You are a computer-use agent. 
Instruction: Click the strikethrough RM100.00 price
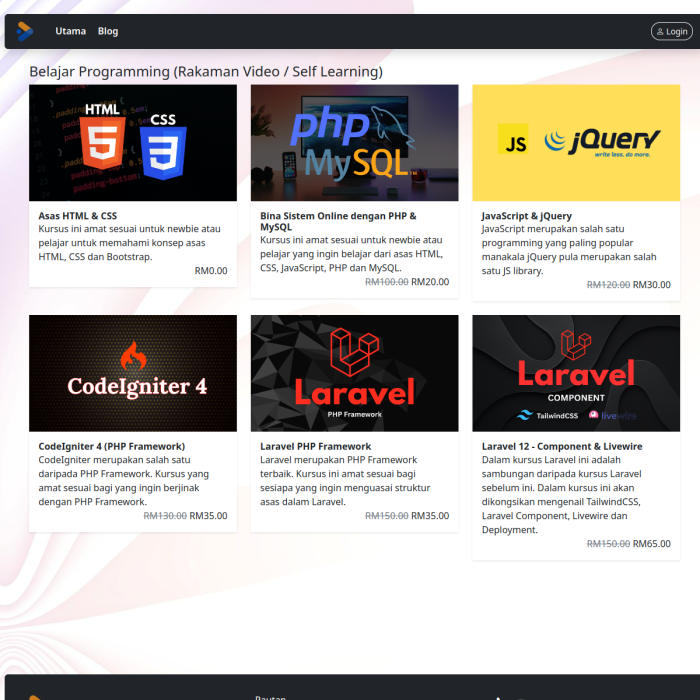coord(387,282)
